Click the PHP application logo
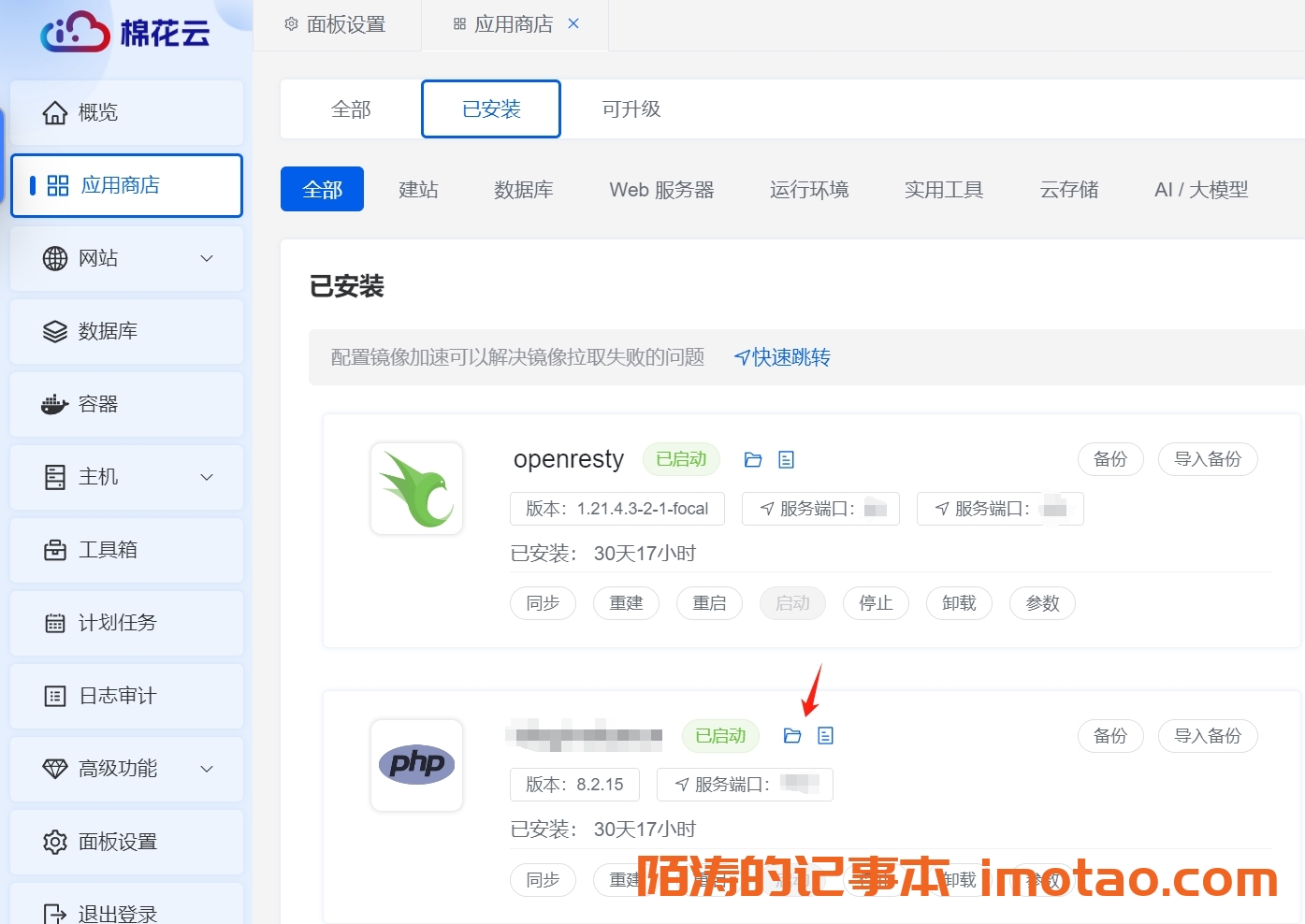Viewport: 1305px width, 924px height. [x=417, y=765]
